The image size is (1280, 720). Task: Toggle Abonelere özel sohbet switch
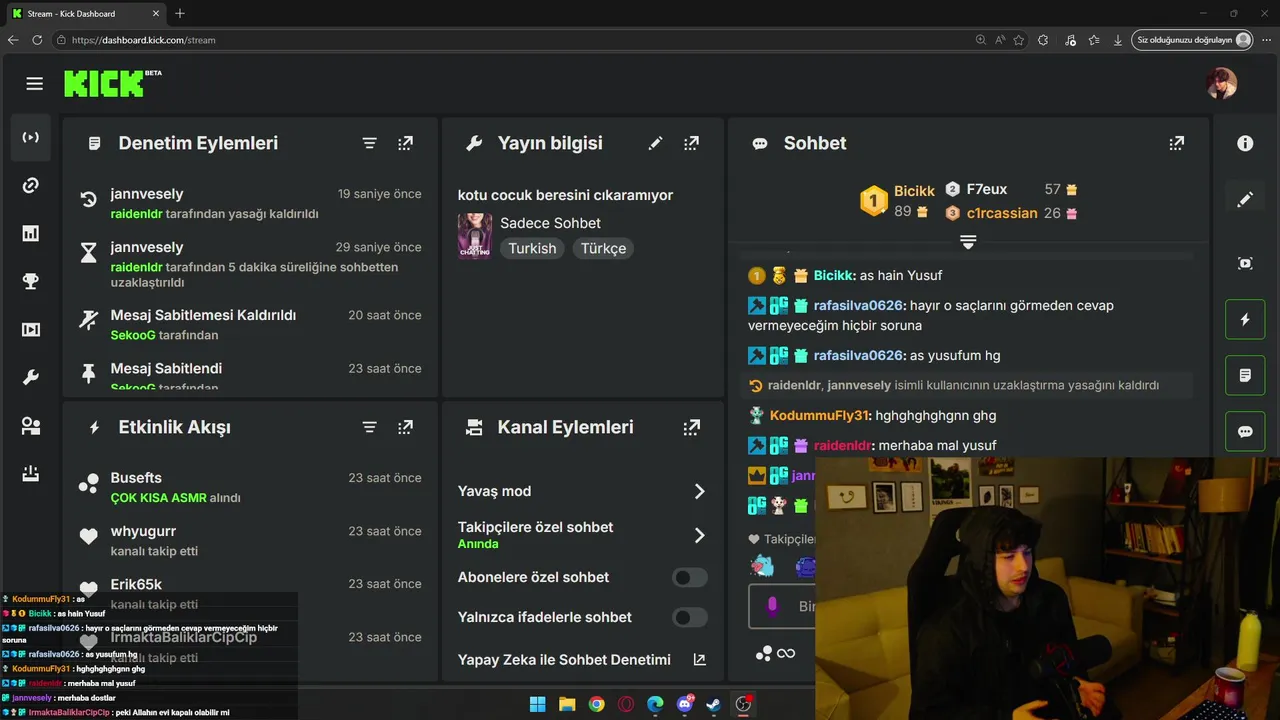(x=689, y=577)
